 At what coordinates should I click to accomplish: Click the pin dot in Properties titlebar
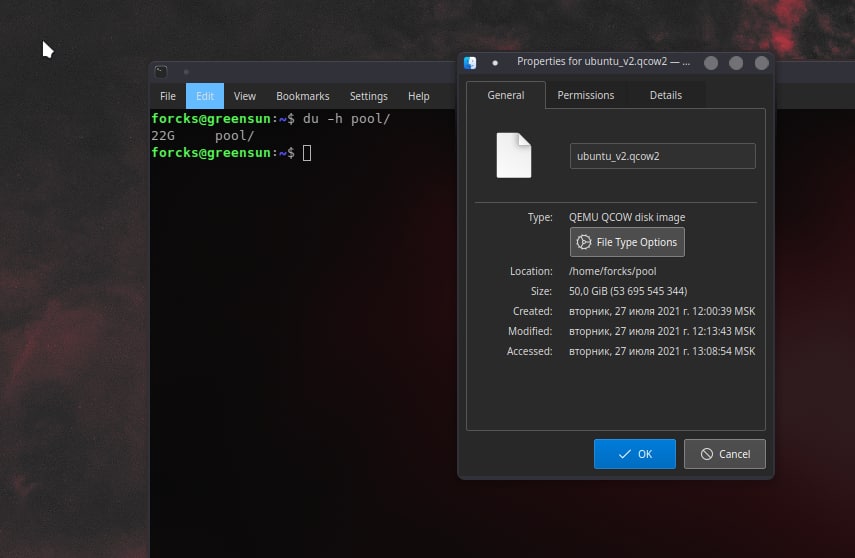(x=495, y=63)
